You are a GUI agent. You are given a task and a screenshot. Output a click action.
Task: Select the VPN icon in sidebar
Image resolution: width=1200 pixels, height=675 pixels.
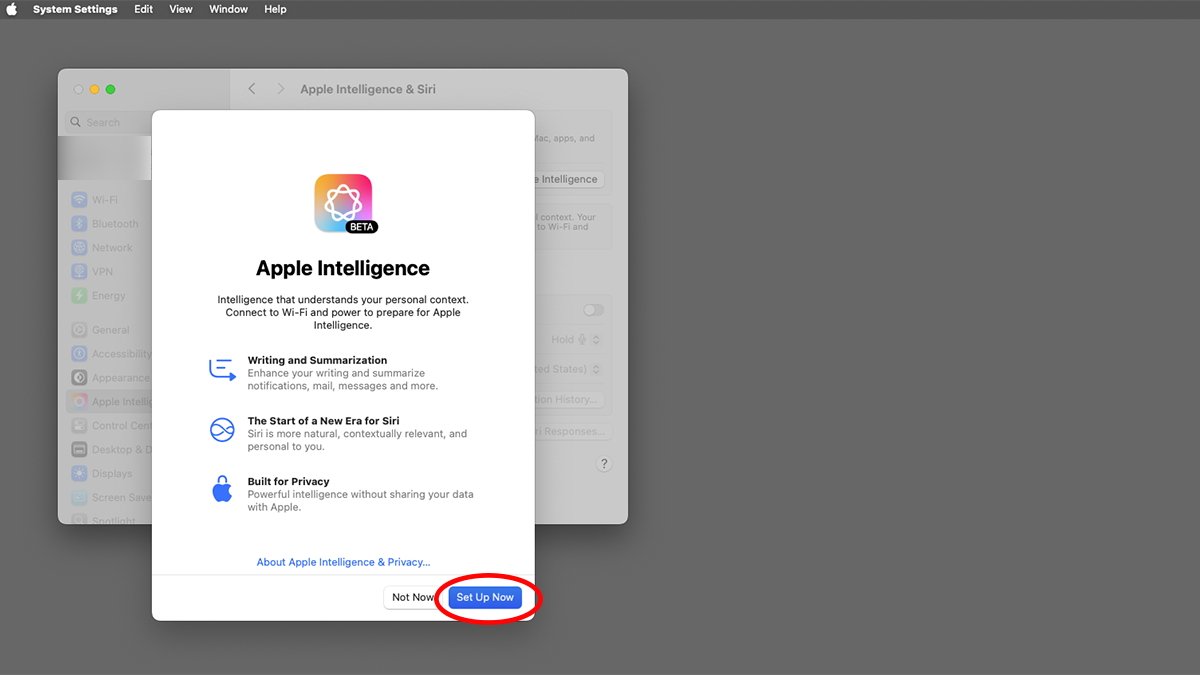(79, 271)
